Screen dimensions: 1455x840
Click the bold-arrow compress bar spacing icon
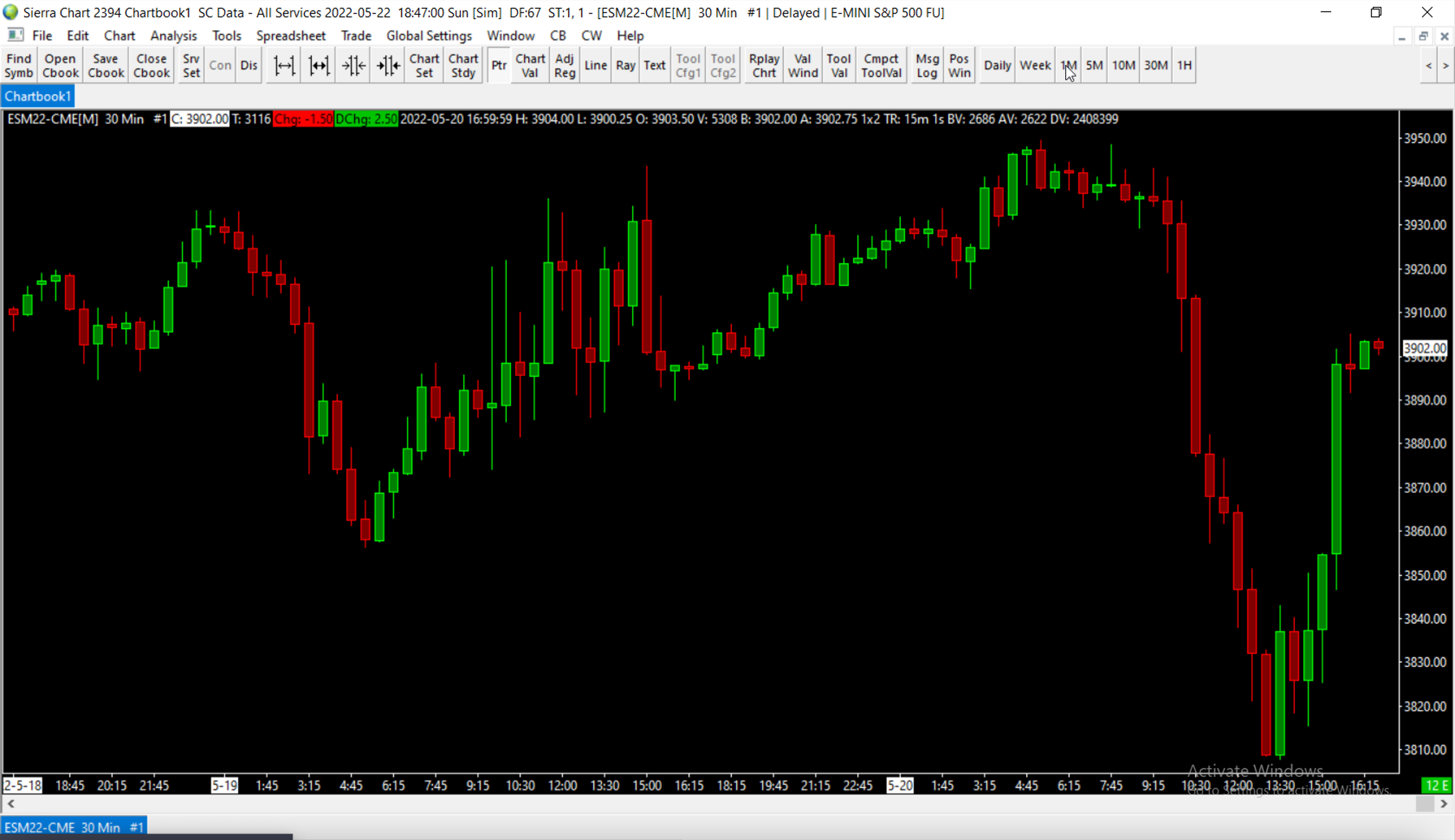(x=388, y=66)
